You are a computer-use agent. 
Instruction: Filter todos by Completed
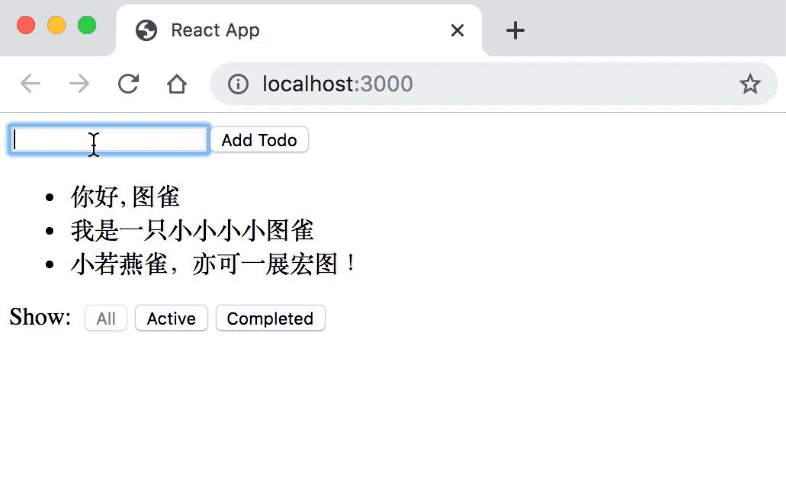[x=270, y=318]
